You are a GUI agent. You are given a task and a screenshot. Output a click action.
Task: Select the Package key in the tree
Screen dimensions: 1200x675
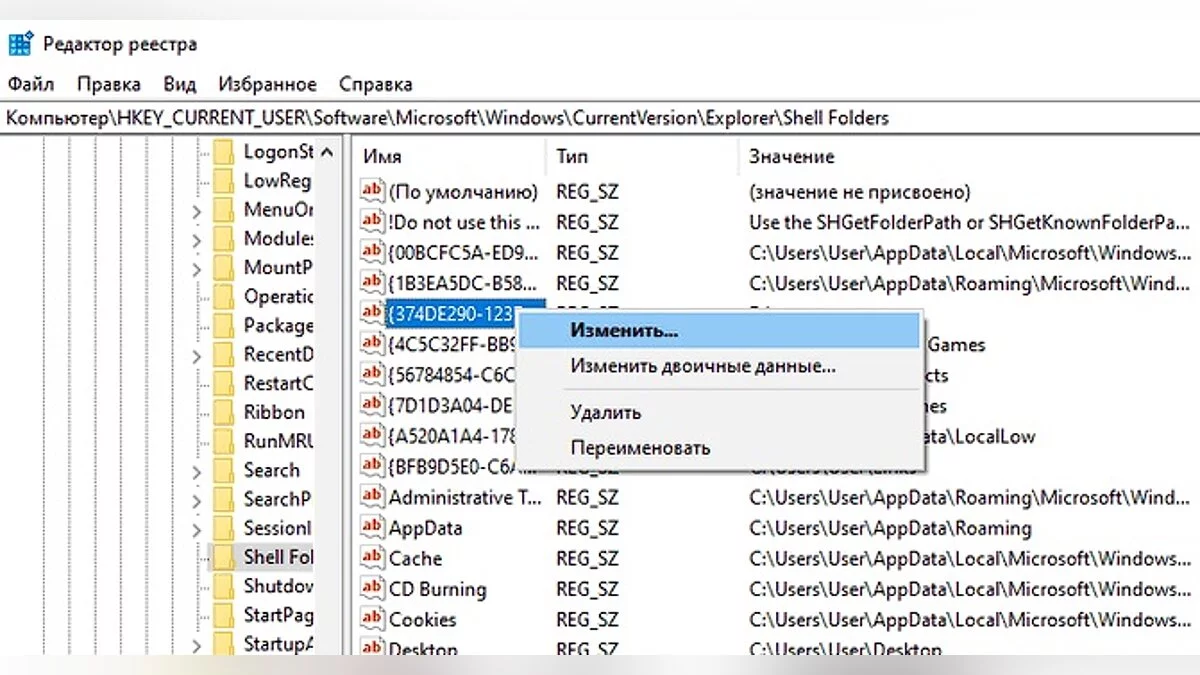point(278,326)
